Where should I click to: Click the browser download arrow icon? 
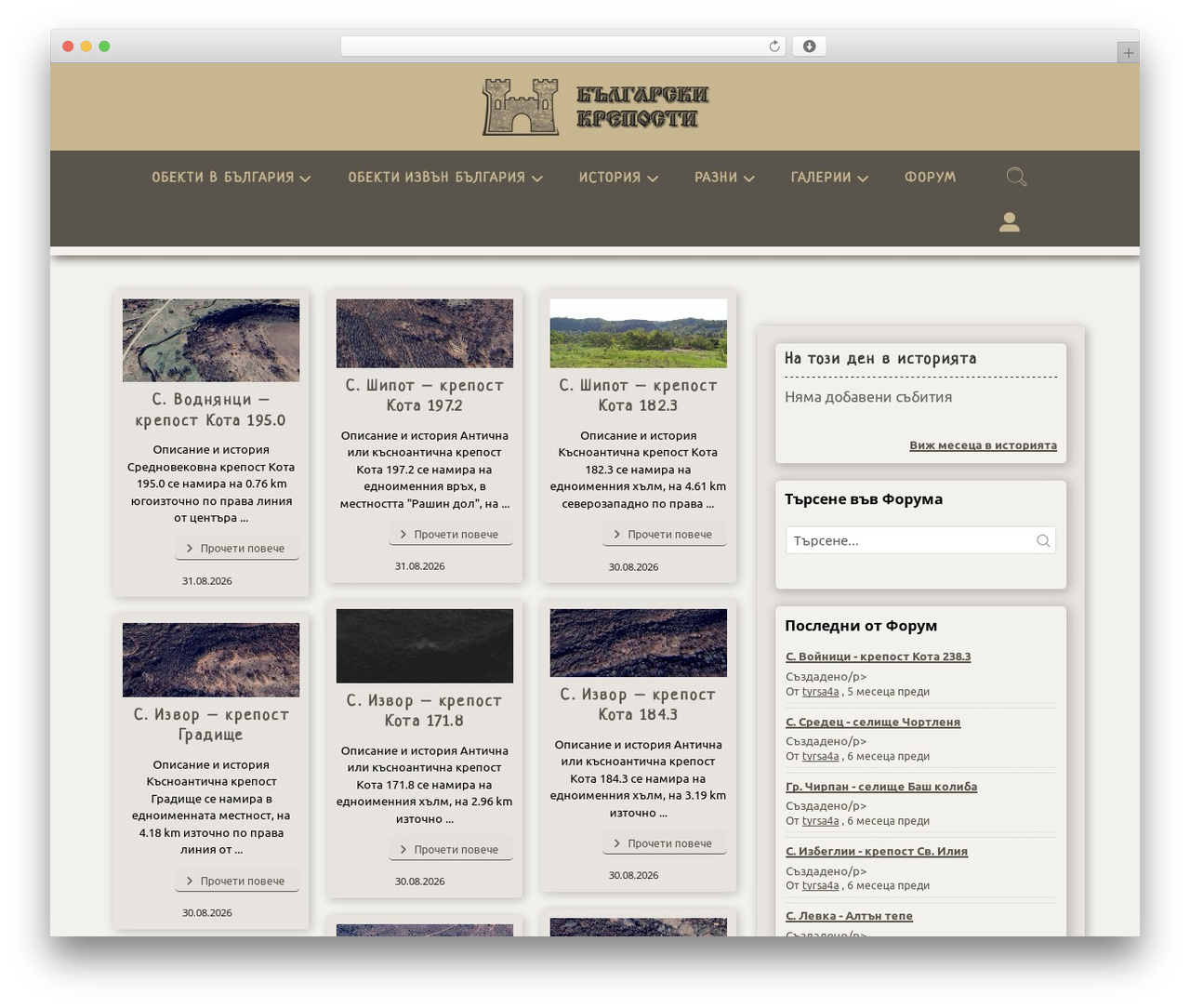click(x=809, y=46)
